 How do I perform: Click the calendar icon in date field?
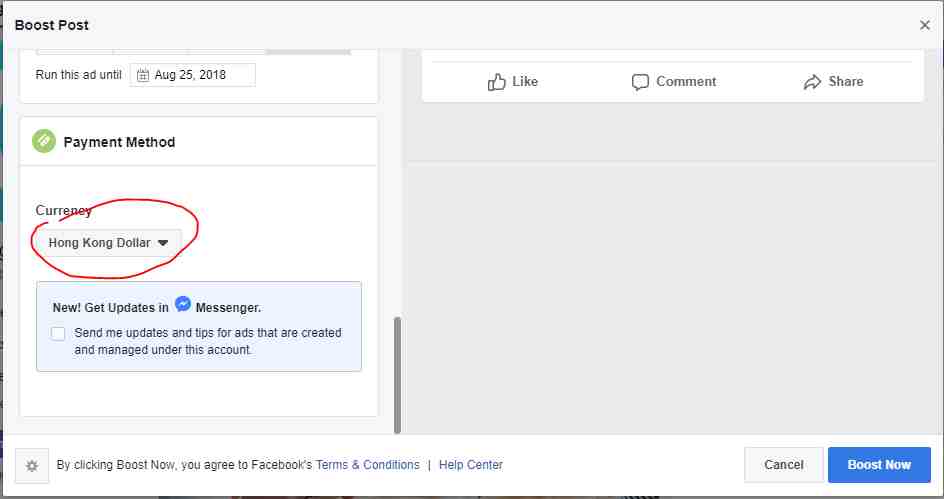point(143,75)
